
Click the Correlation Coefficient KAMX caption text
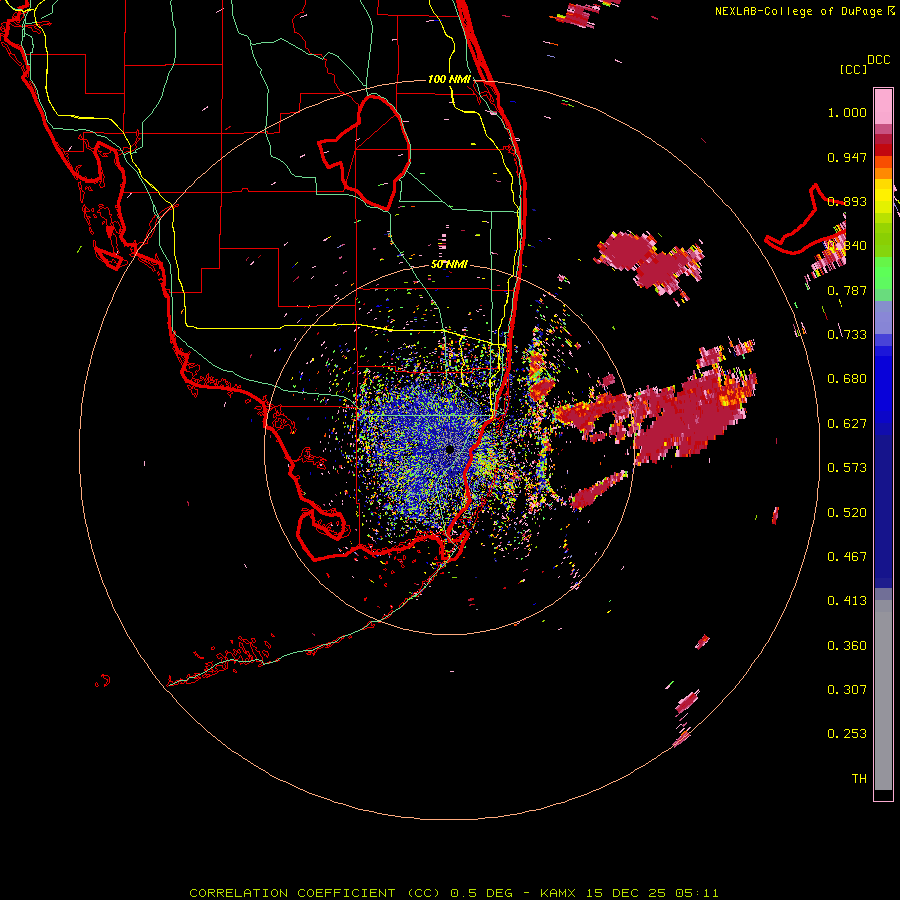[x=453, y=893]
